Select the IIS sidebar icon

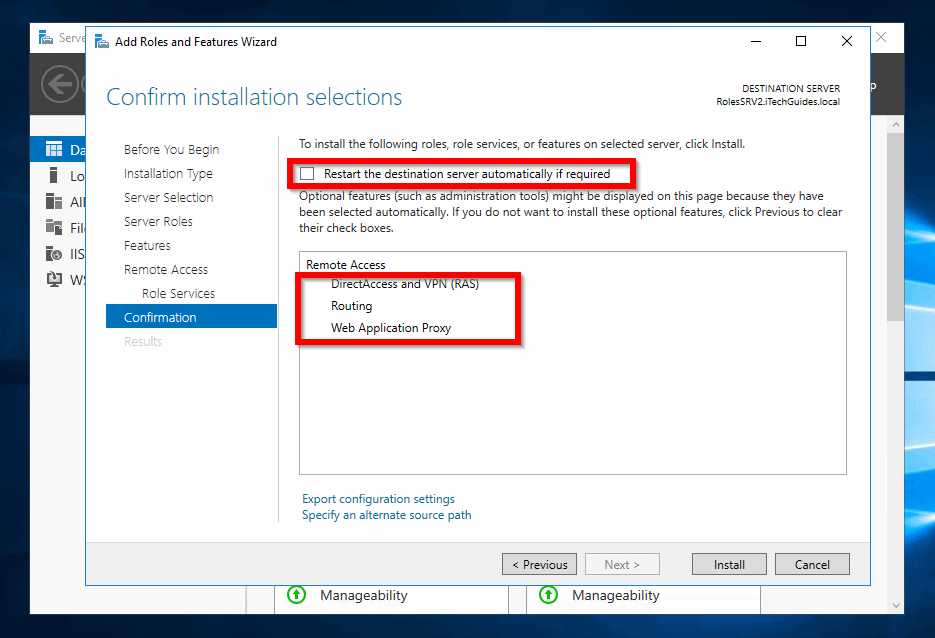click(54, 254)
